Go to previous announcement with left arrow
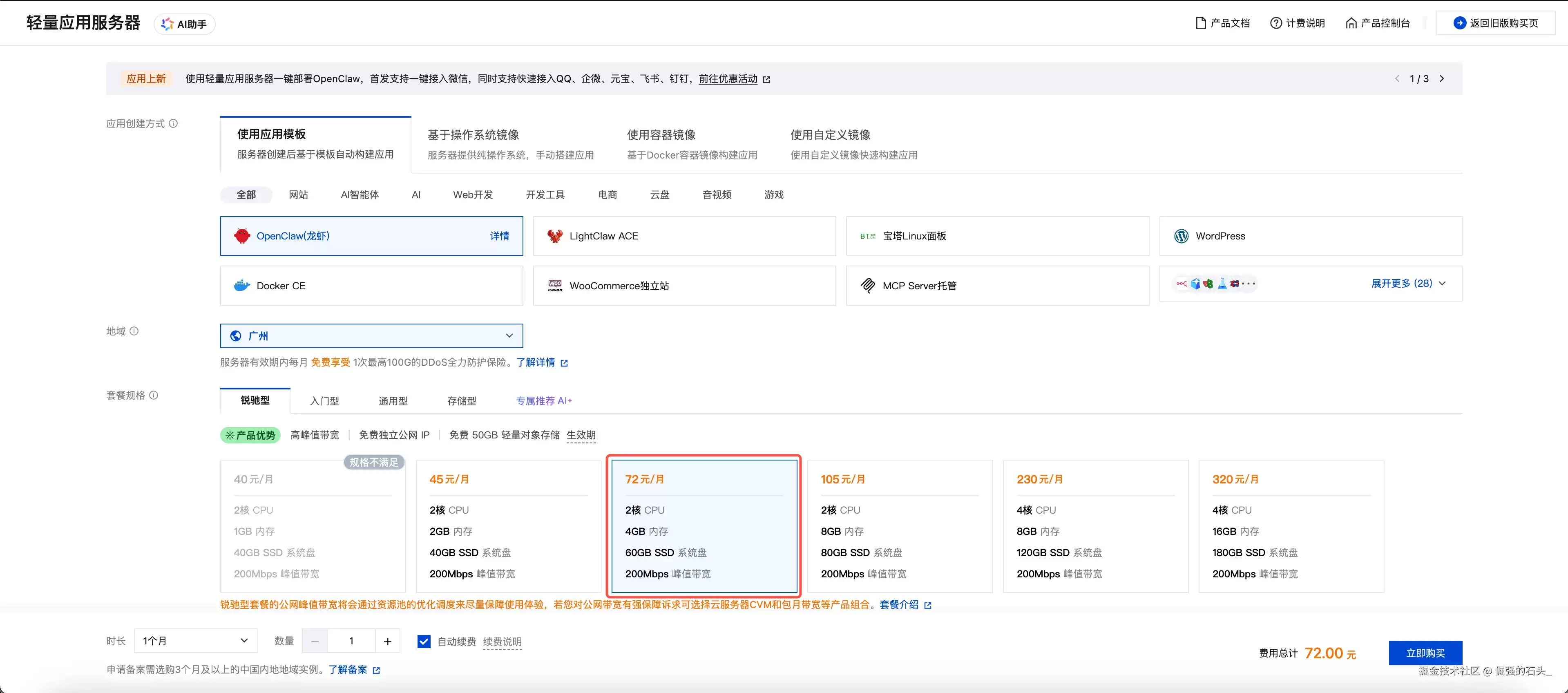This screenshot has width=1568, height=693. tap(1396, 78)
